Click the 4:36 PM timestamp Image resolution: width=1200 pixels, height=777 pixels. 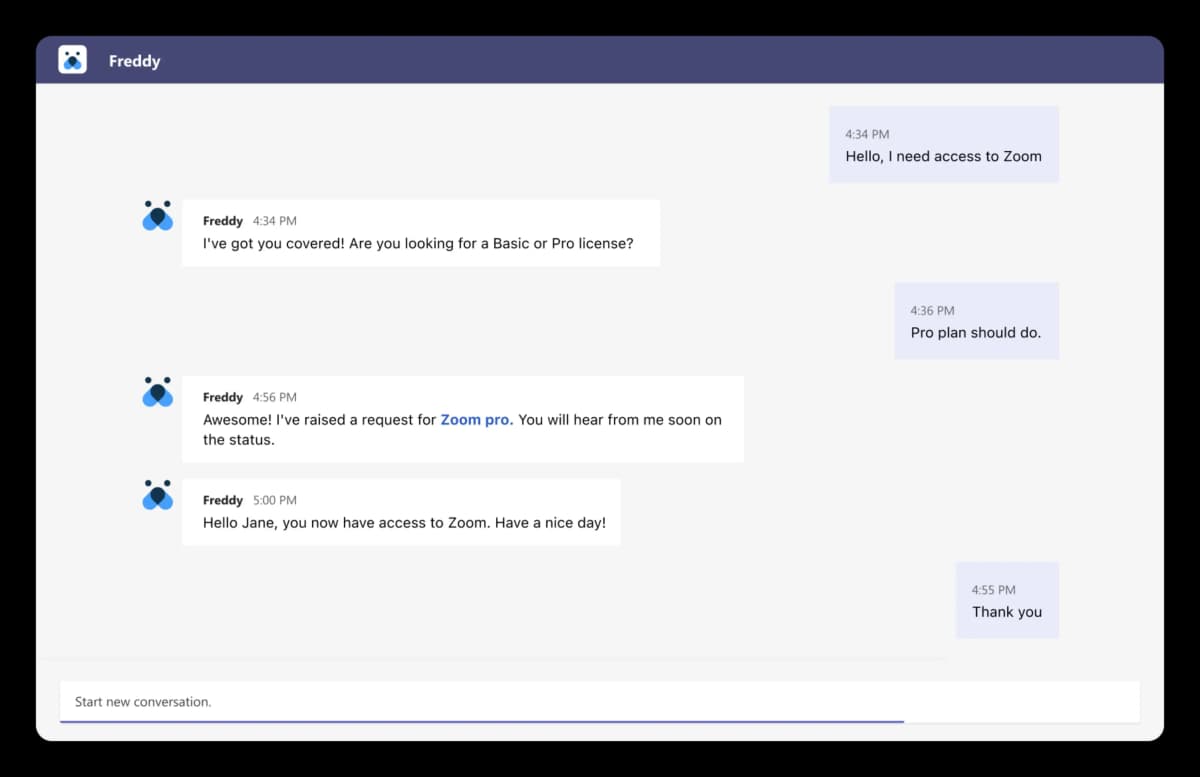tap(932, 311)
